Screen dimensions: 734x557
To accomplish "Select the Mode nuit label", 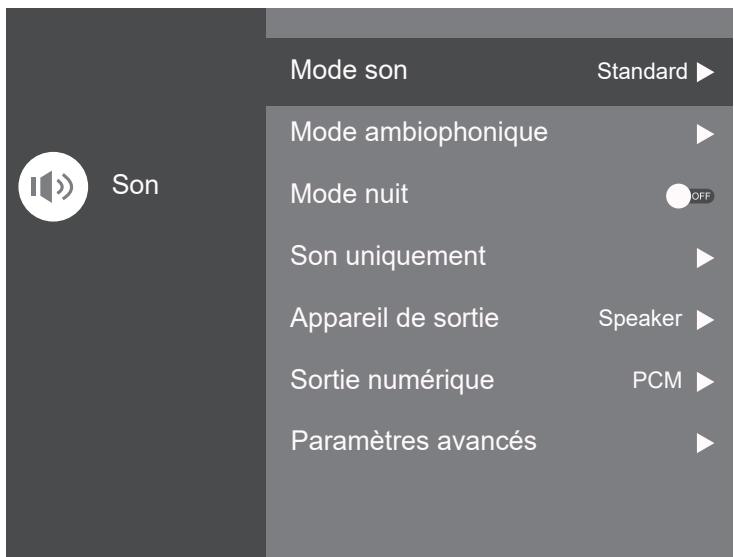I will [x=349, y=194].
